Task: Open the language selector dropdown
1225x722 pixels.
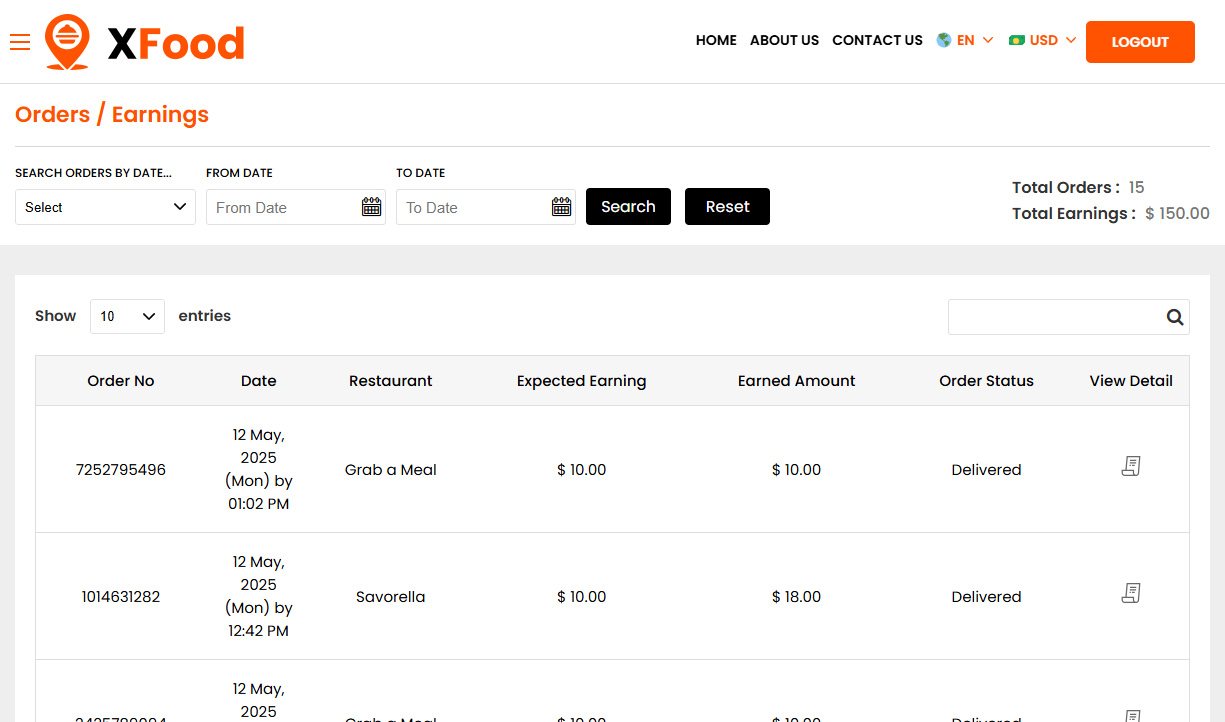Action: (965, 40)
